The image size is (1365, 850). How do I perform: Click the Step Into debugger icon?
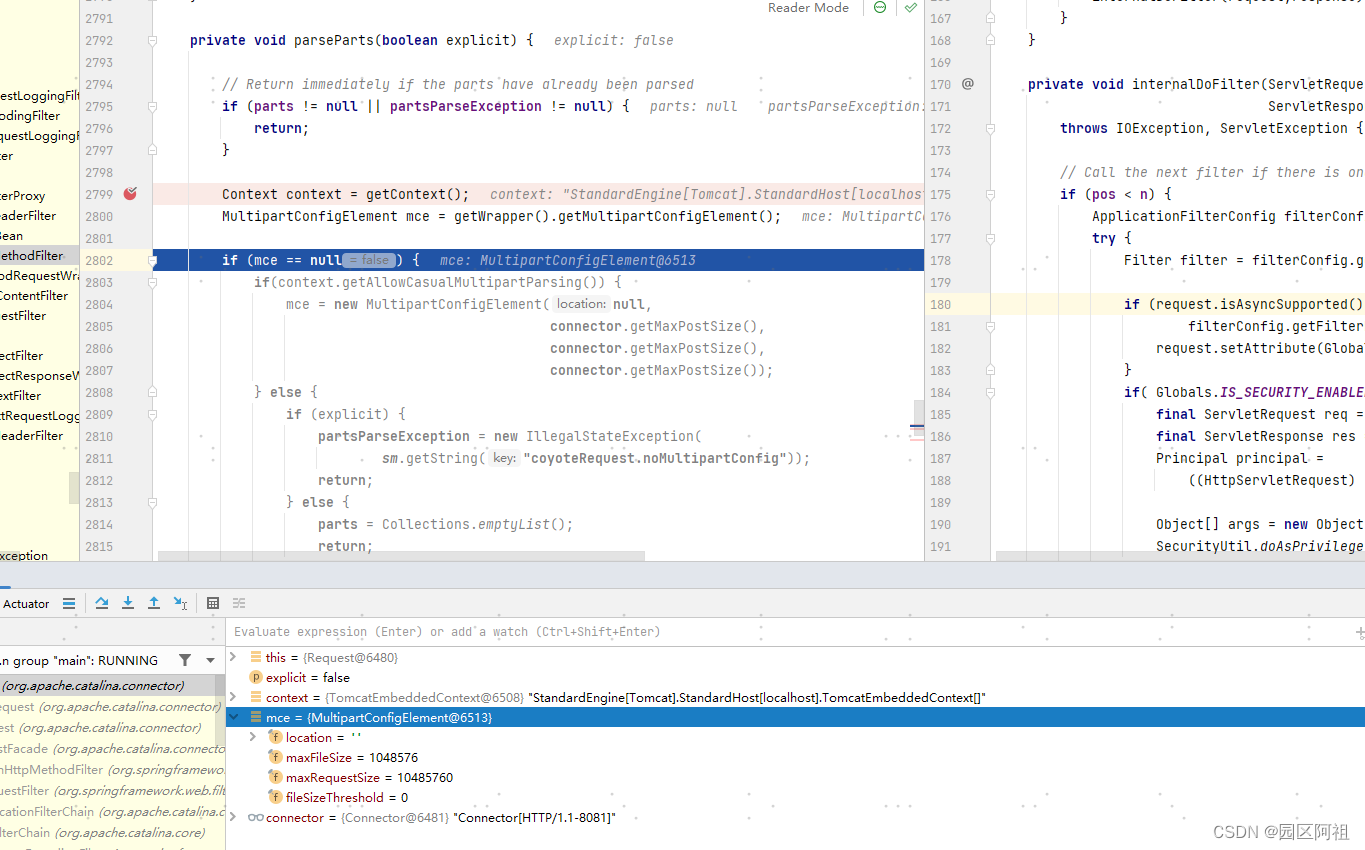click(128, 603)
